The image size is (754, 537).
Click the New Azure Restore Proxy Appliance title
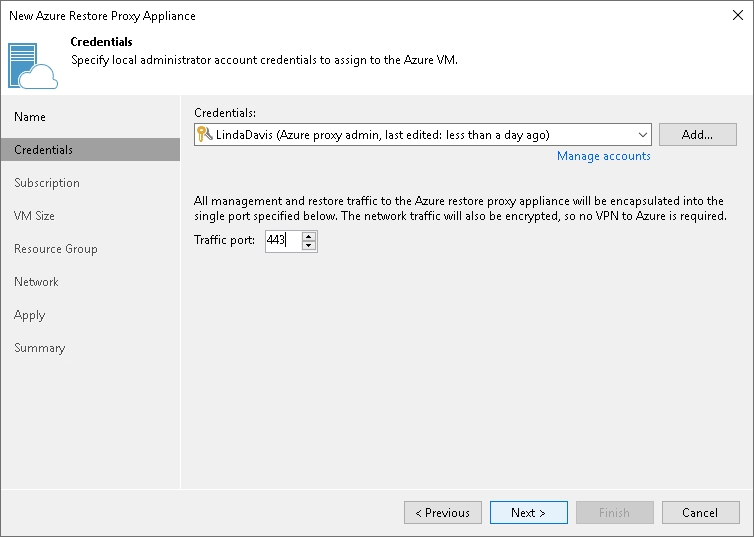click(102, 16)
